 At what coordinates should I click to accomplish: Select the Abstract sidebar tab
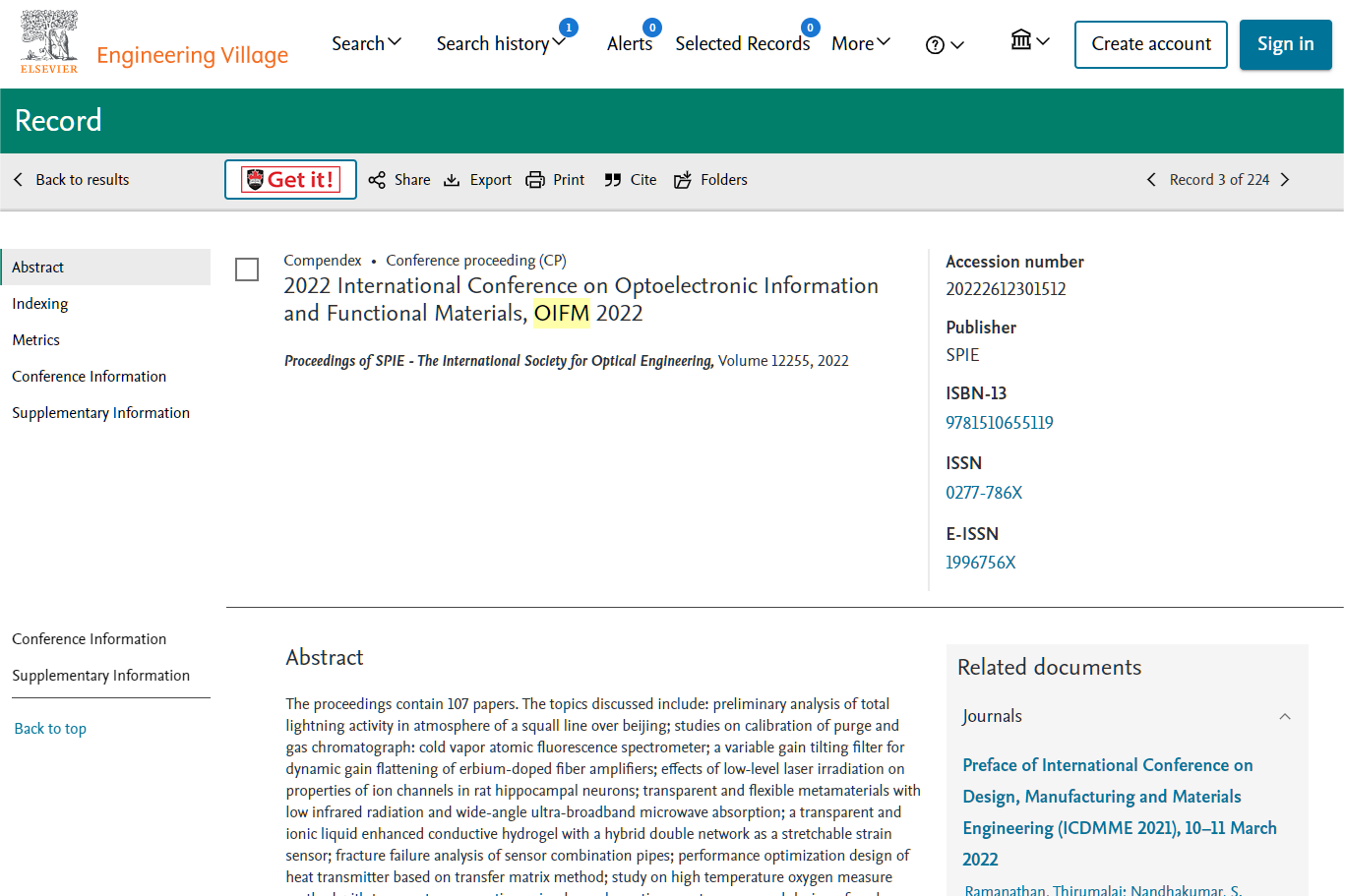105,268
